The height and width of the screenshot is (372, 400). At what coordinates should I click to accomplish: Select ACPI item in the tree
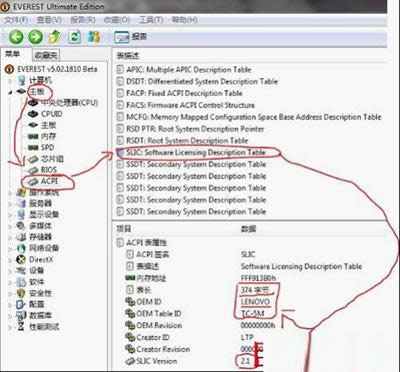coord(49,181)
